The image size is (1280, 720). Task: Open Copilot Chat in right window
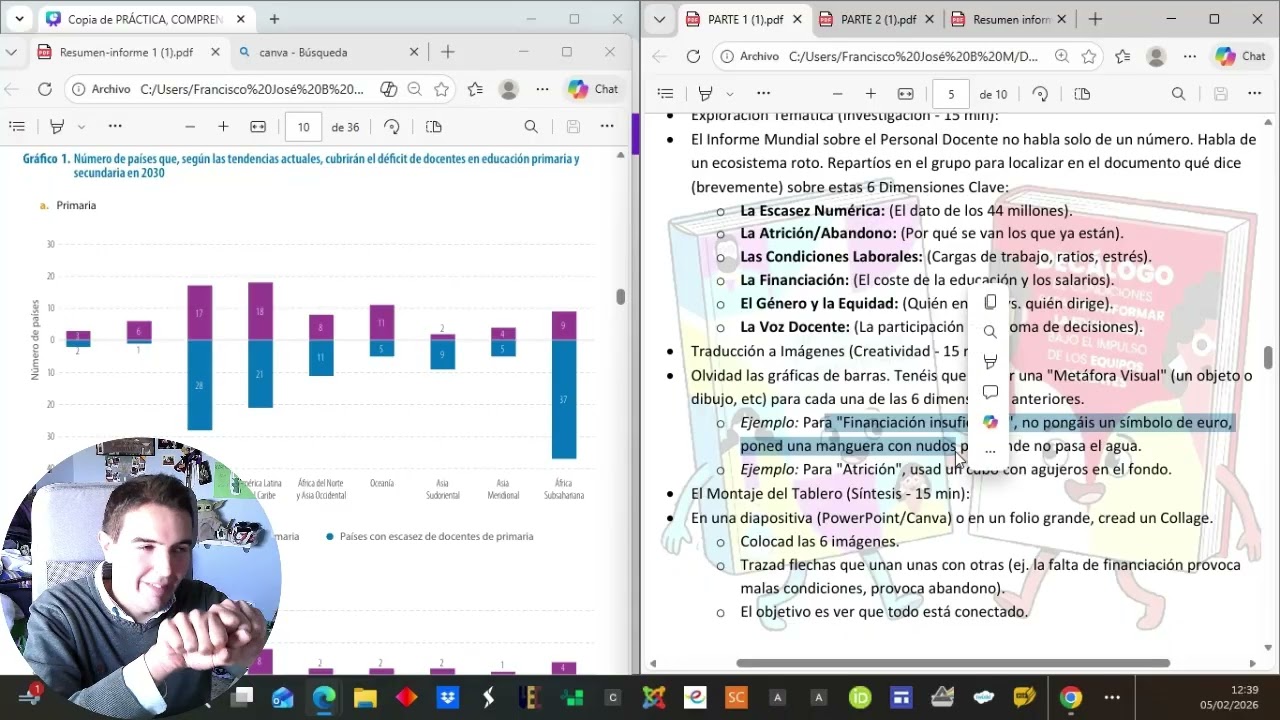1240,57
